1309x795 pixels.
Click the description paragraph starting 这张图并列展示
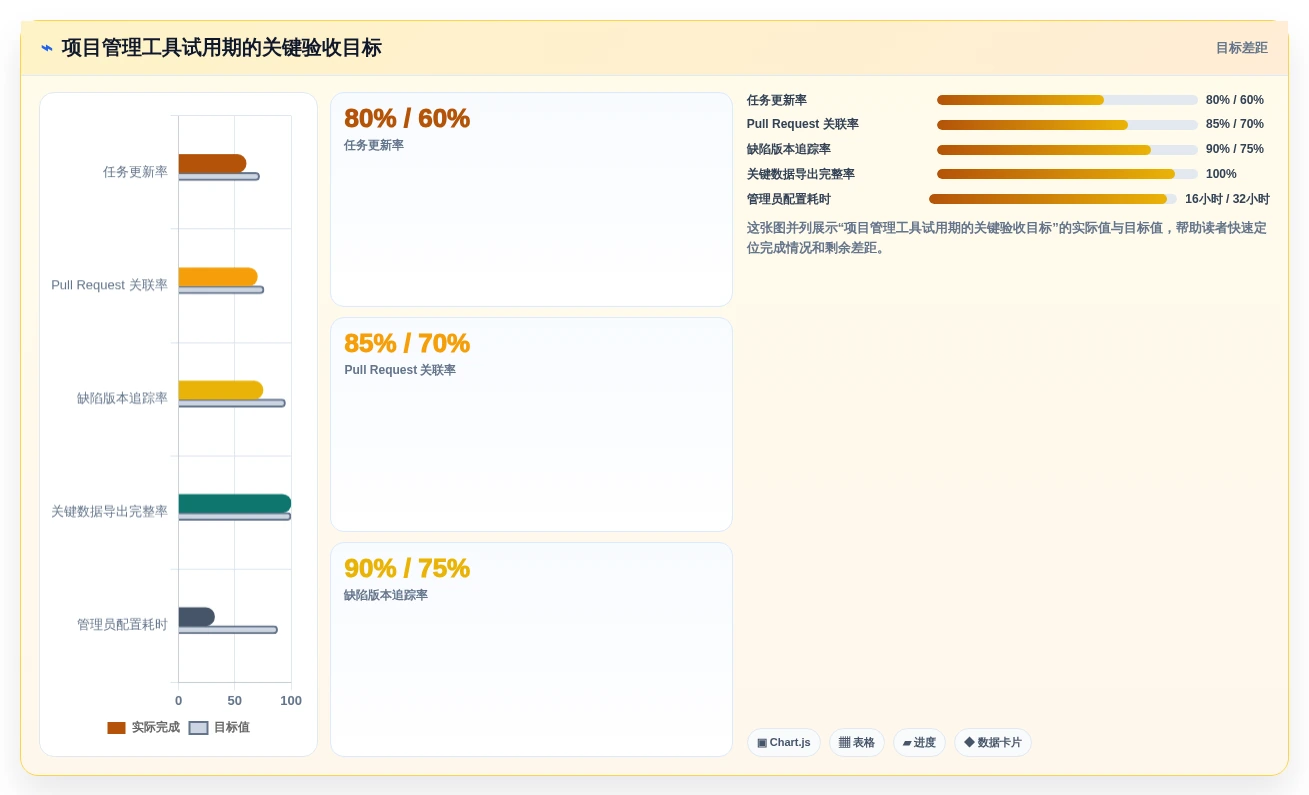[1007, 238]
